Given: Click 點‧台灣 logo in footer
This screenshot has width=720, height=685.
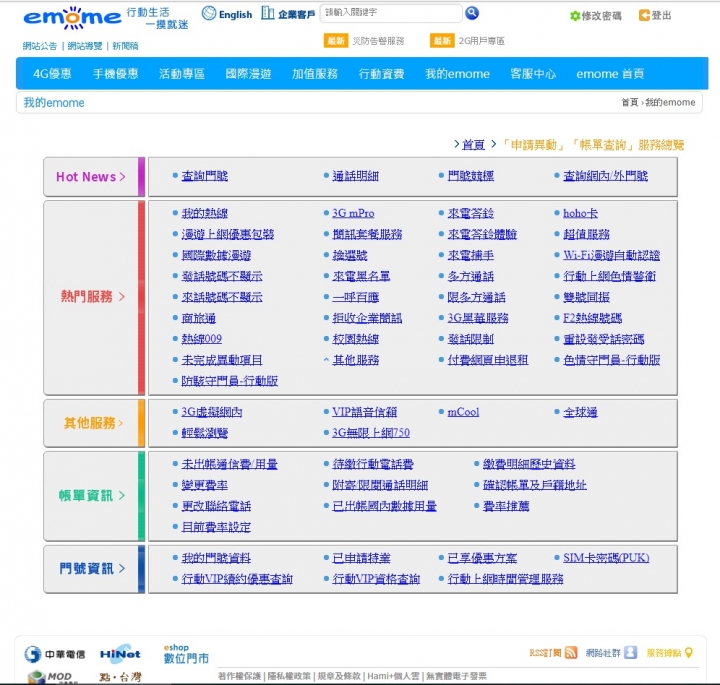Looking at the screenshot, I should point(120,677).
